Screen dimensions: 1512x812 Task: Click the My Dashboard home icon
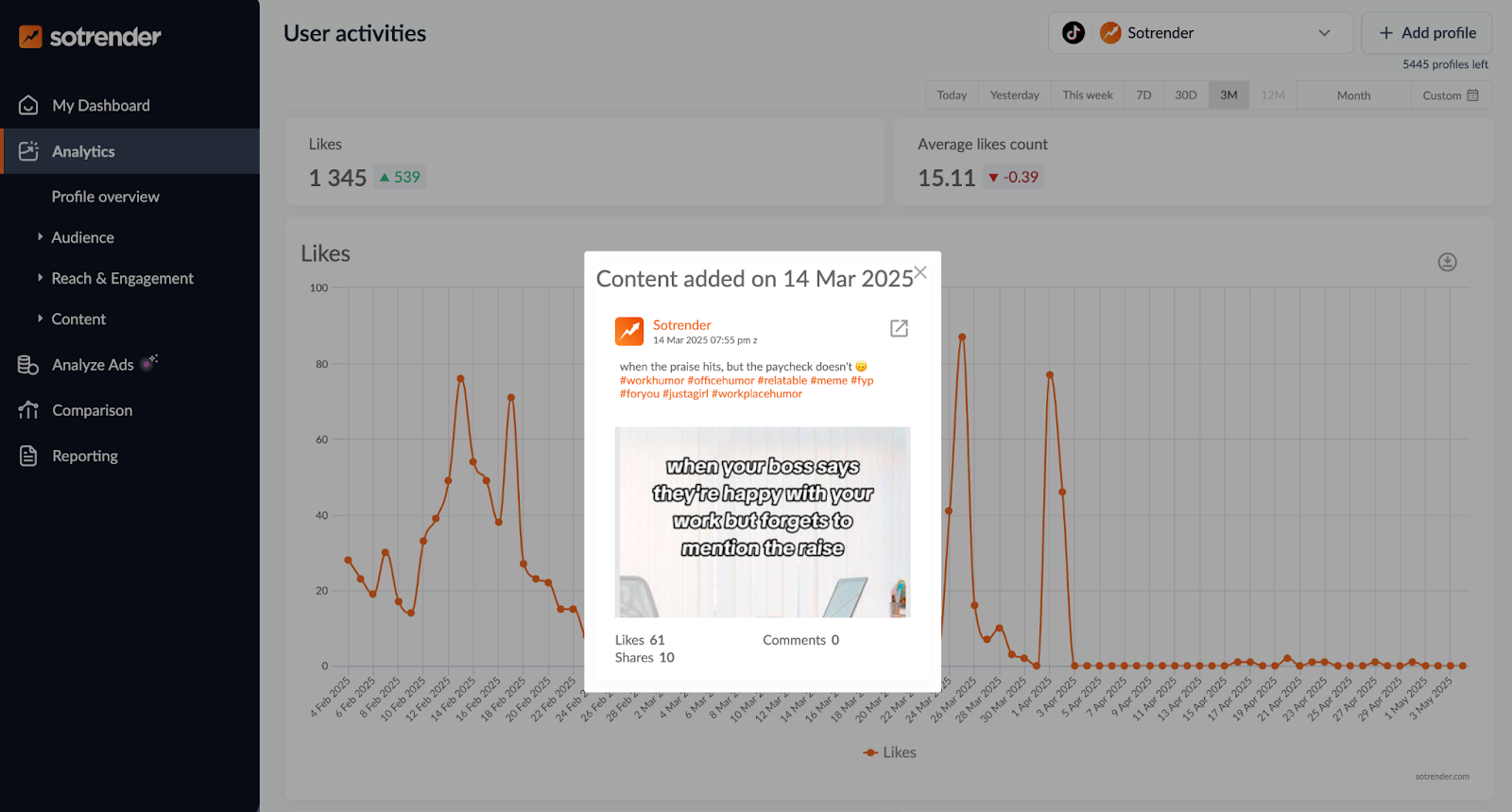[28, 105]
